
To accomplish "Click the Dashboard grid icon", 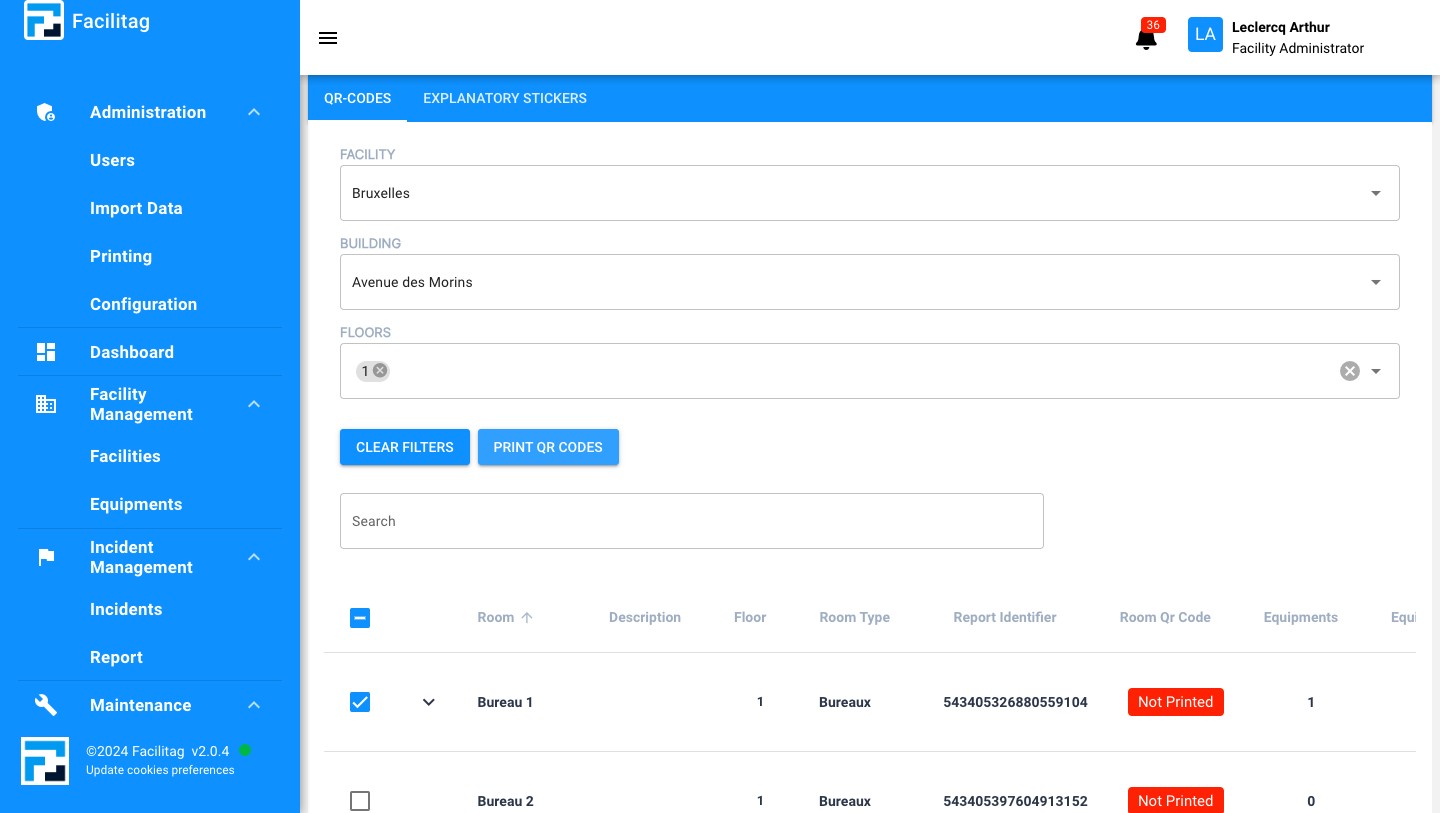I will pos(46,352).
